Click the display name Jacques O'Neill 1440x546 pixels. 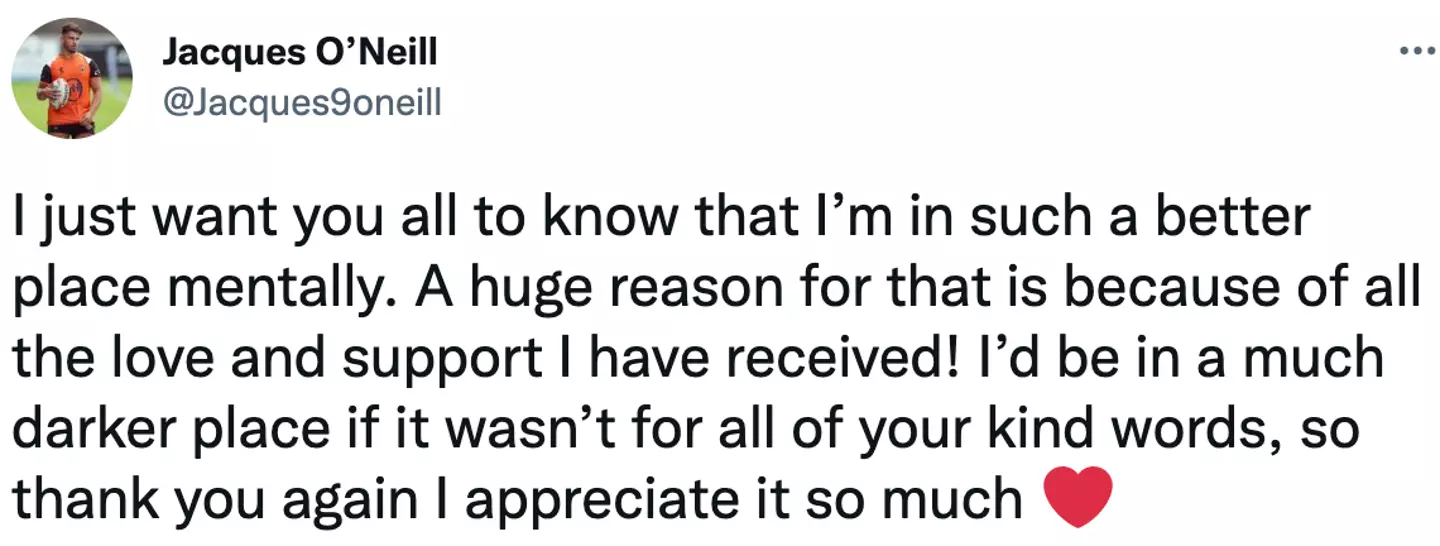click(x=299, y=52)
